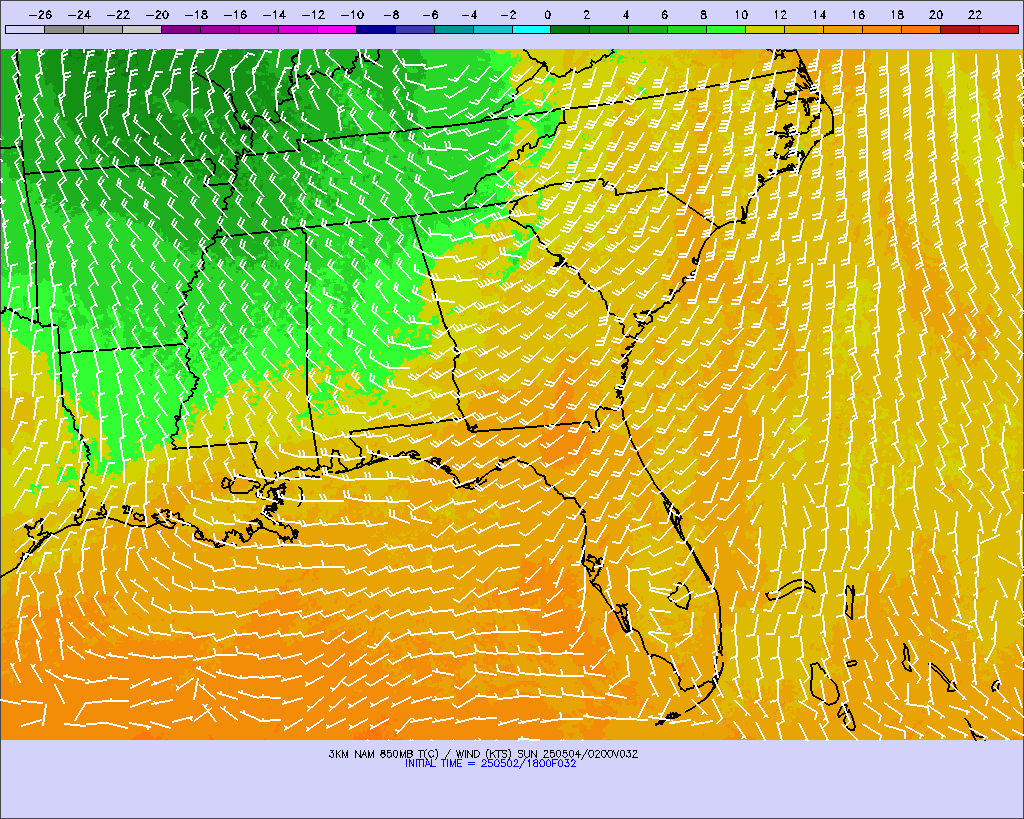1024x819 pixels.
Task: Click the blue 'INITIAL TIME = 250502/1800F032' text
Action: pos(490,763)
